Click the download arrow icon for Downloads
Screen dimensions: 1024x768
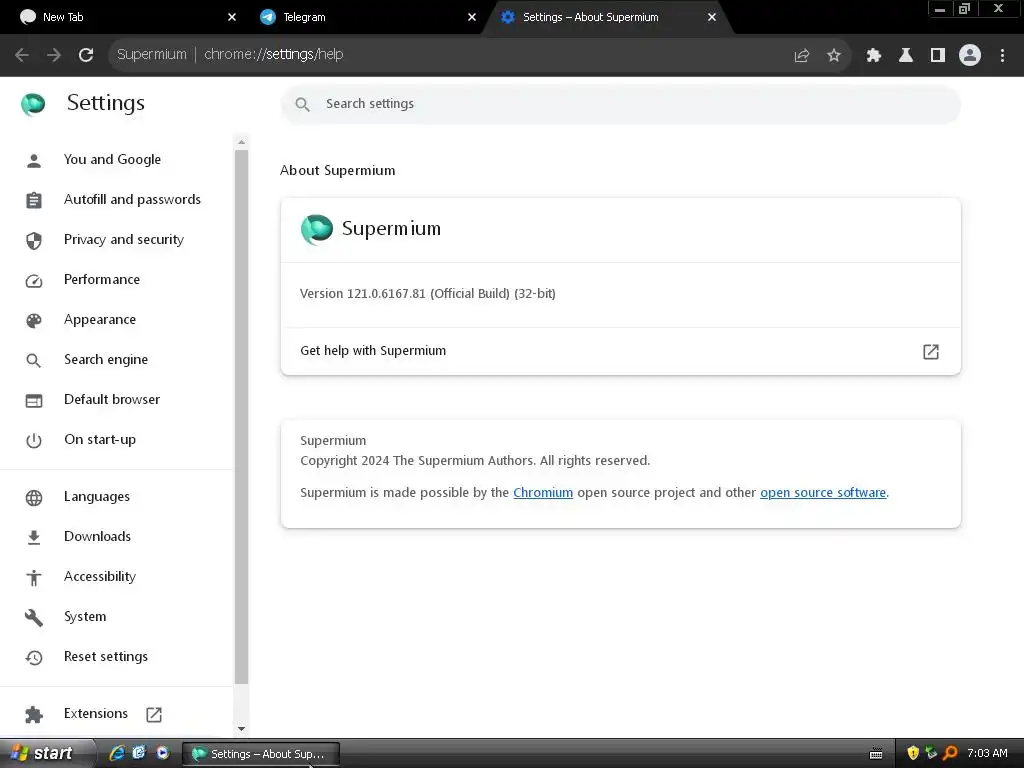coord(34,537)
